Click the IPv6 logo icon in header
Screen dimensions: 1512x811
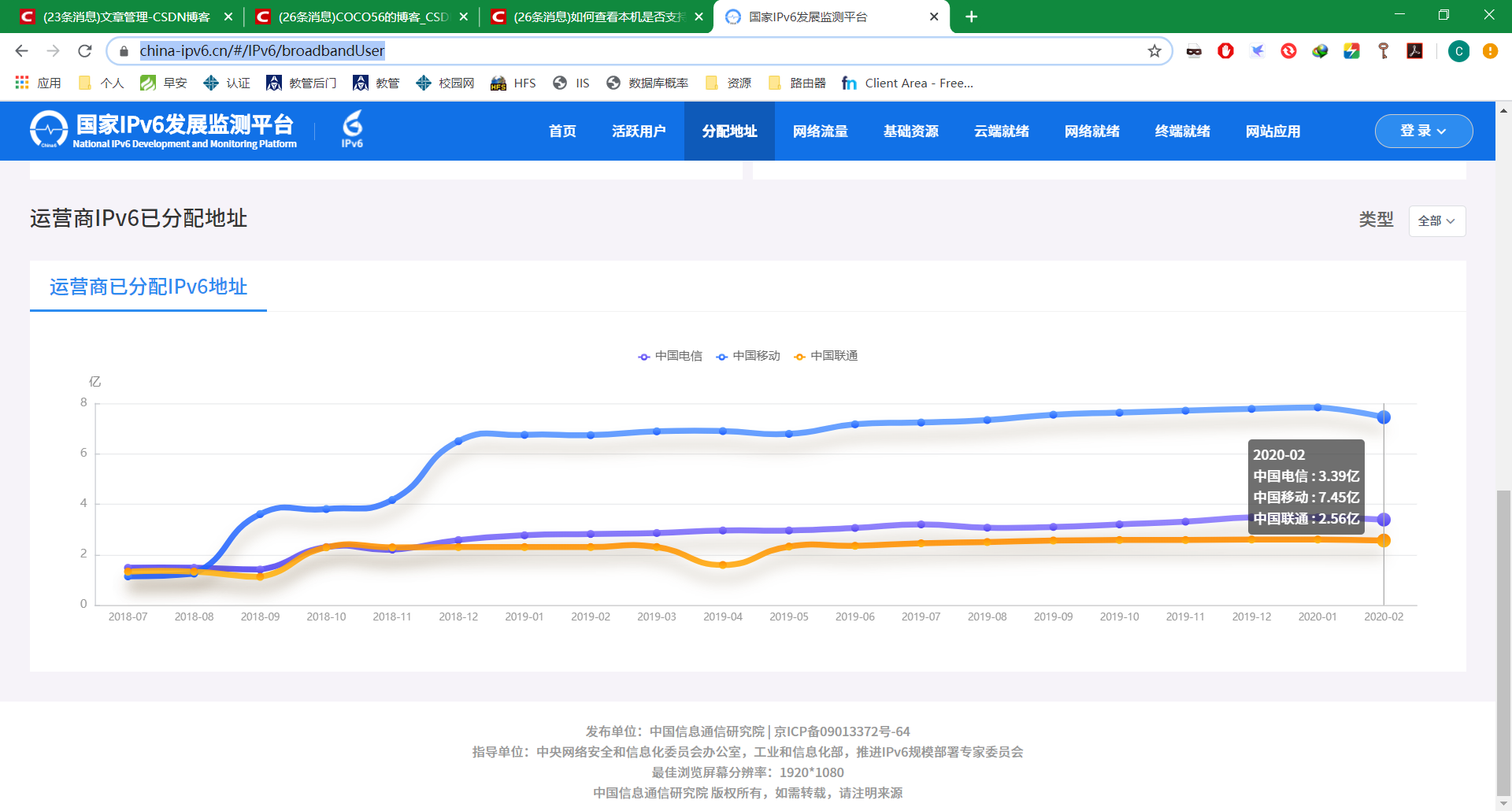tap(352, 130)
